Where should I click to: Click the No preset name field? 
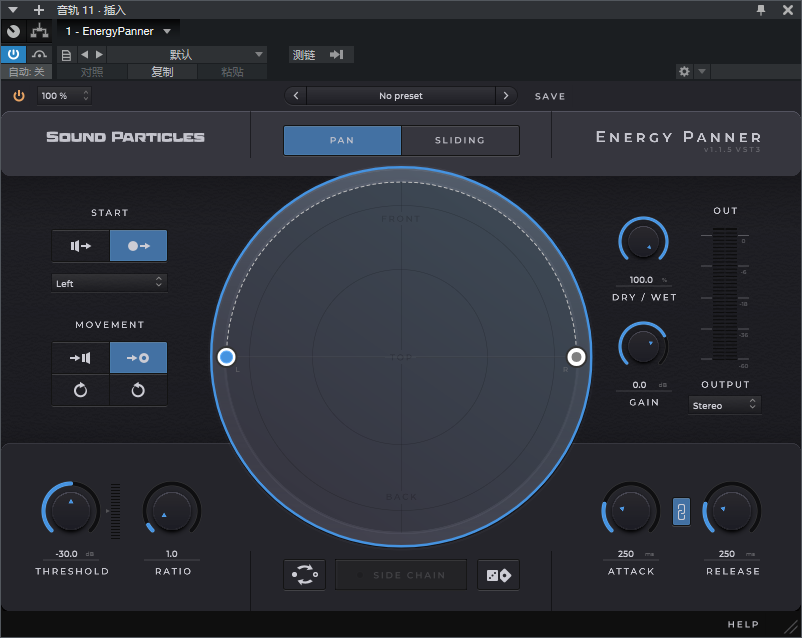coord(401,96)
